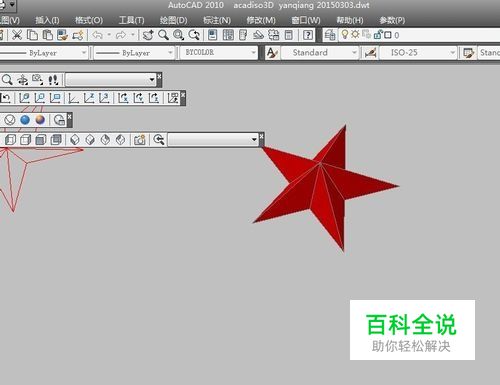Viewport: 500px width, 385px height.
Task: Click the Text Style icon
Action: click(272, 53)
